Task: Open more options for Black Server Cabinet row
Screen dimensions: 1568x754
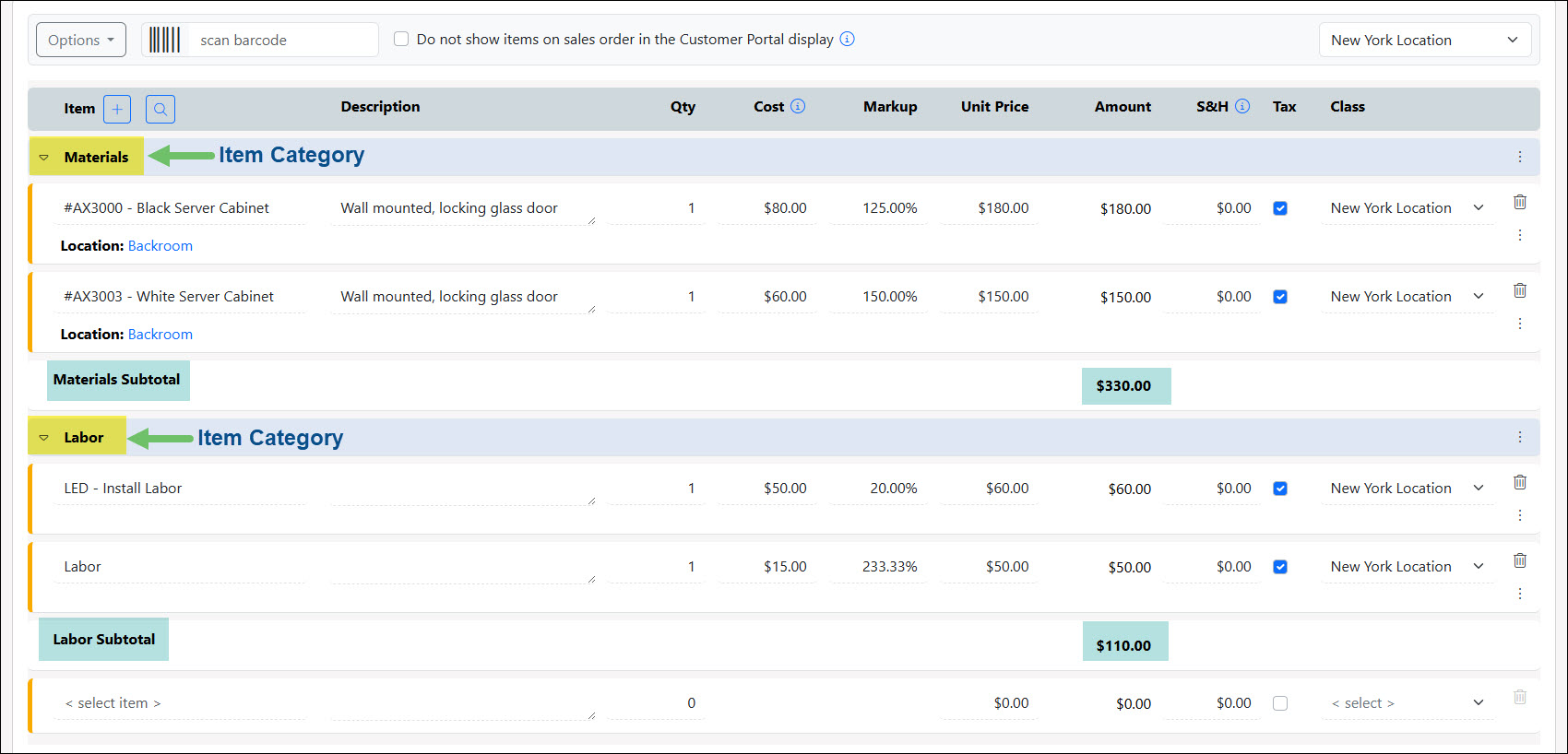Action: point(1520,235)
